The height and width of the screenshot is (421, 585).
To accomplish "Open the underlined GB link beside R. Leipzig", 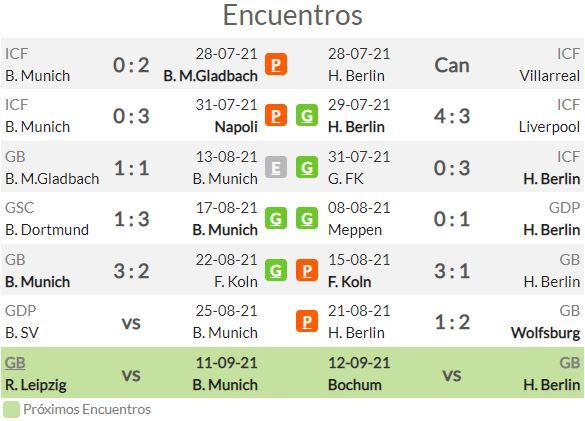I will click(15, 362).
